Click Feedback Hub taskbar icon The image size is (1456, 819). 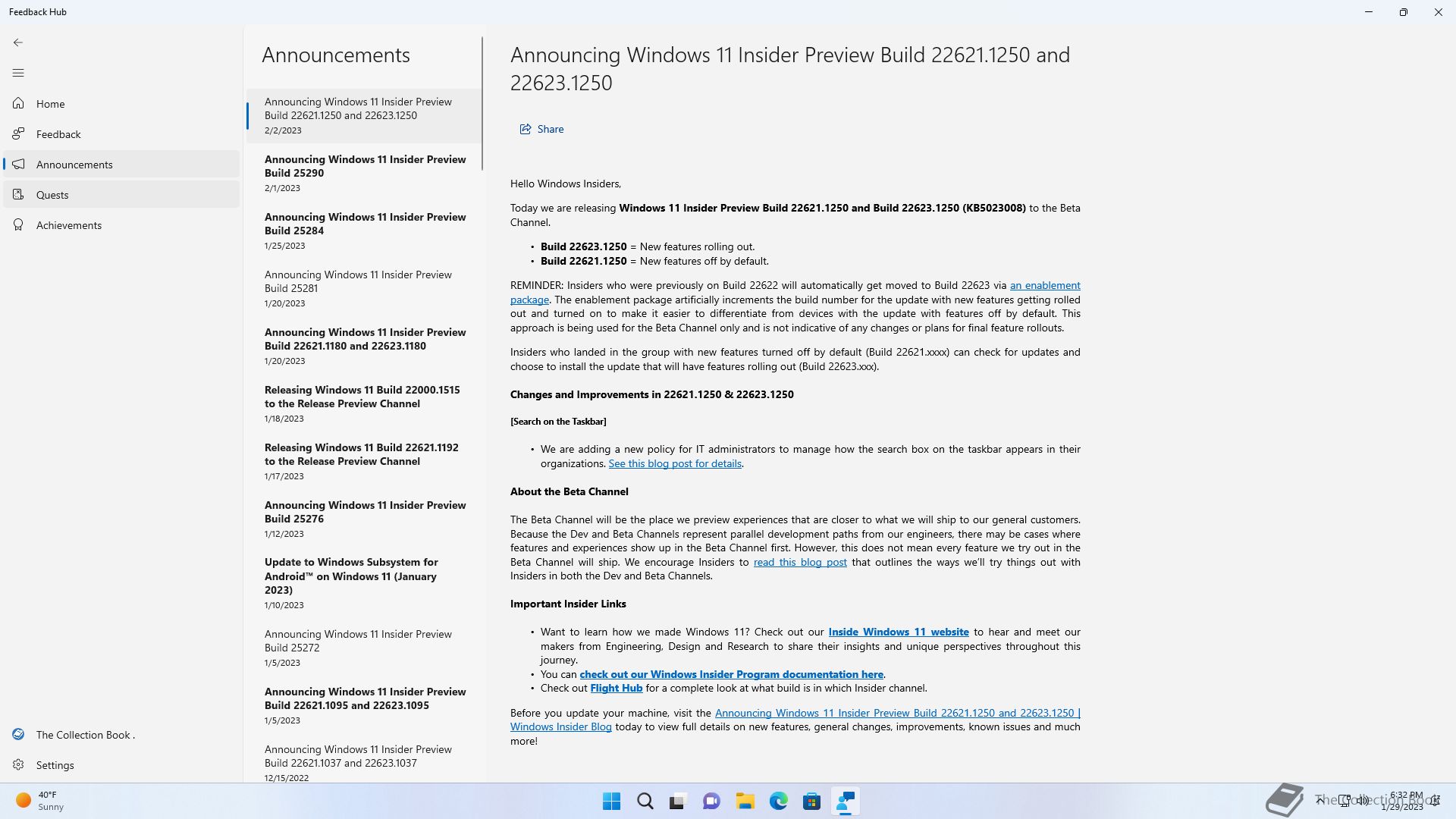click(845, 802)
